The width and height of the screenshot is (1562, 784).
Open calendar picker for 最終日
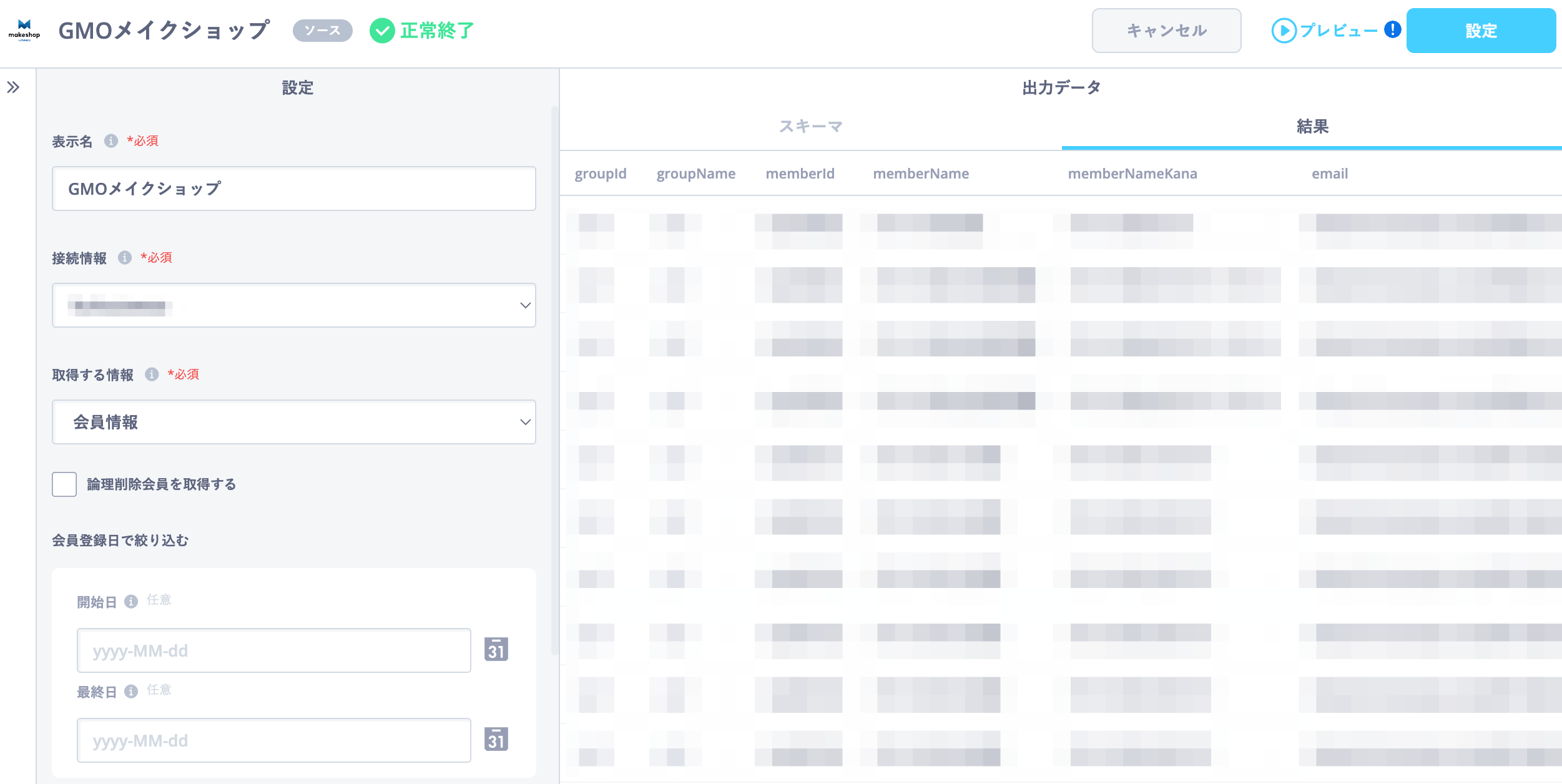pos(496,740)
